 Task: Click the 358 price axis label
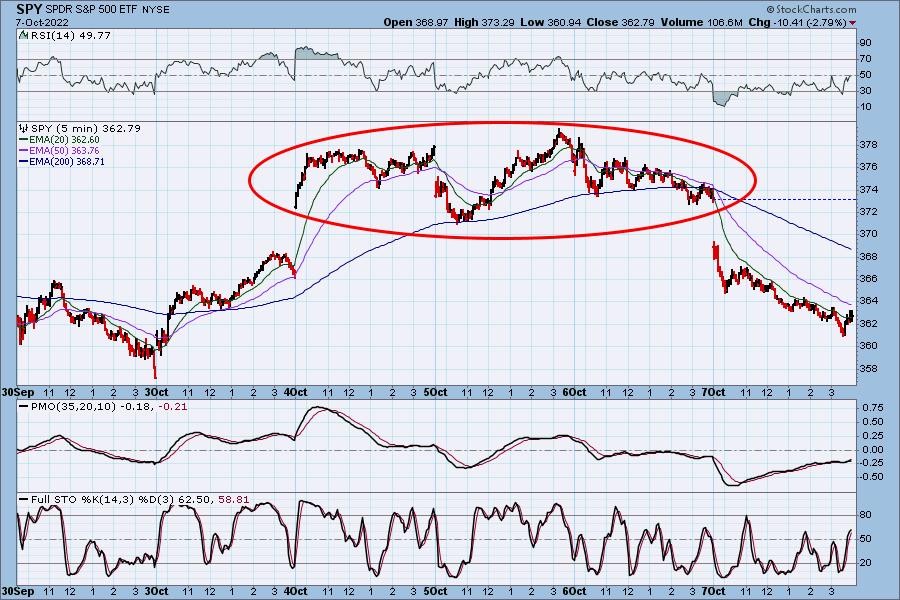point(869,369)
